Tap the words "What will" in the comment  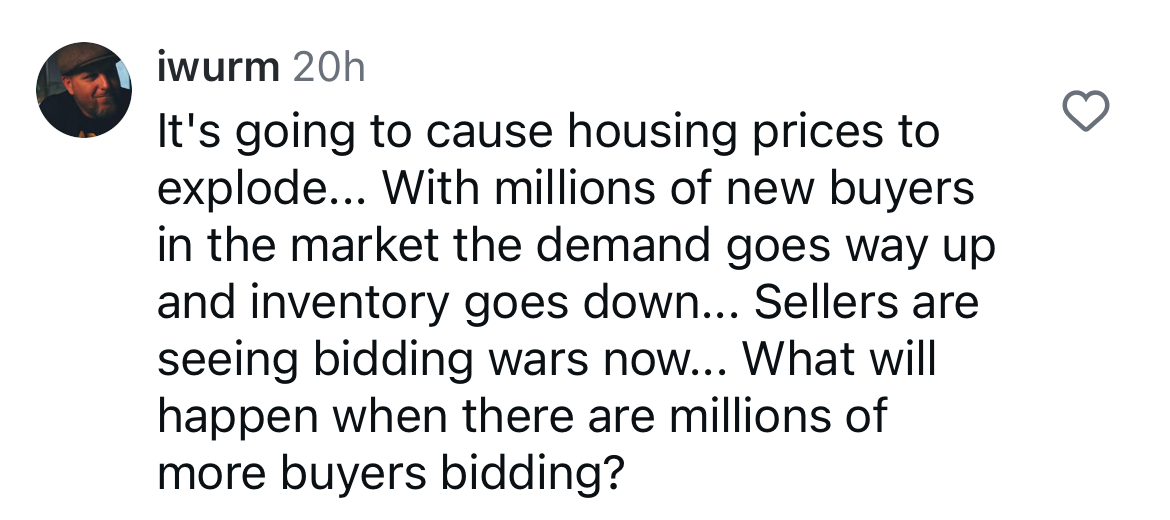point(839,359)
